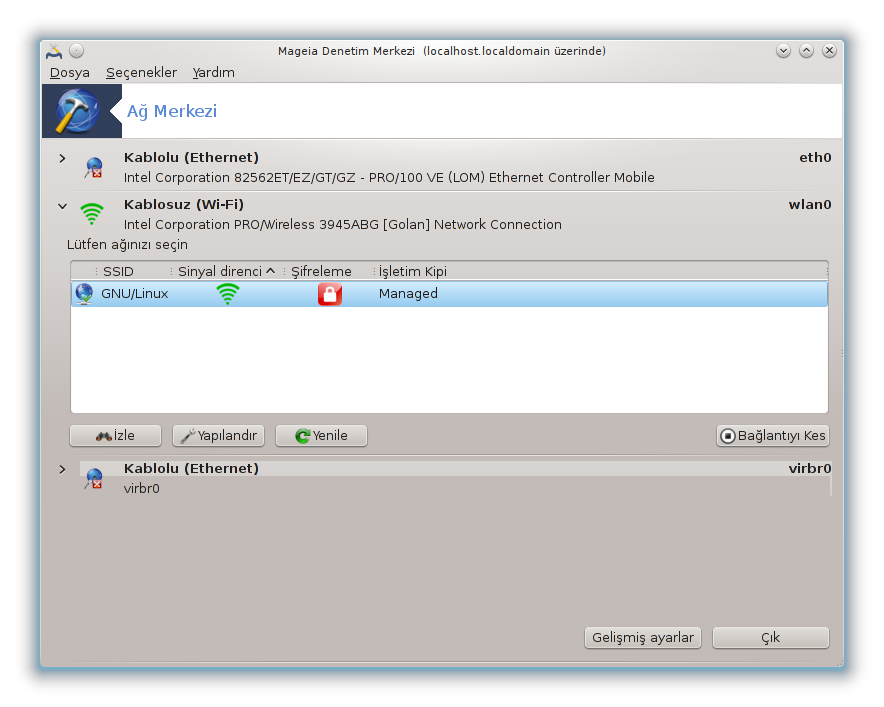Screen dimensions: 884x707
Task: Open the Yardım menu
Action: [214, 73]
